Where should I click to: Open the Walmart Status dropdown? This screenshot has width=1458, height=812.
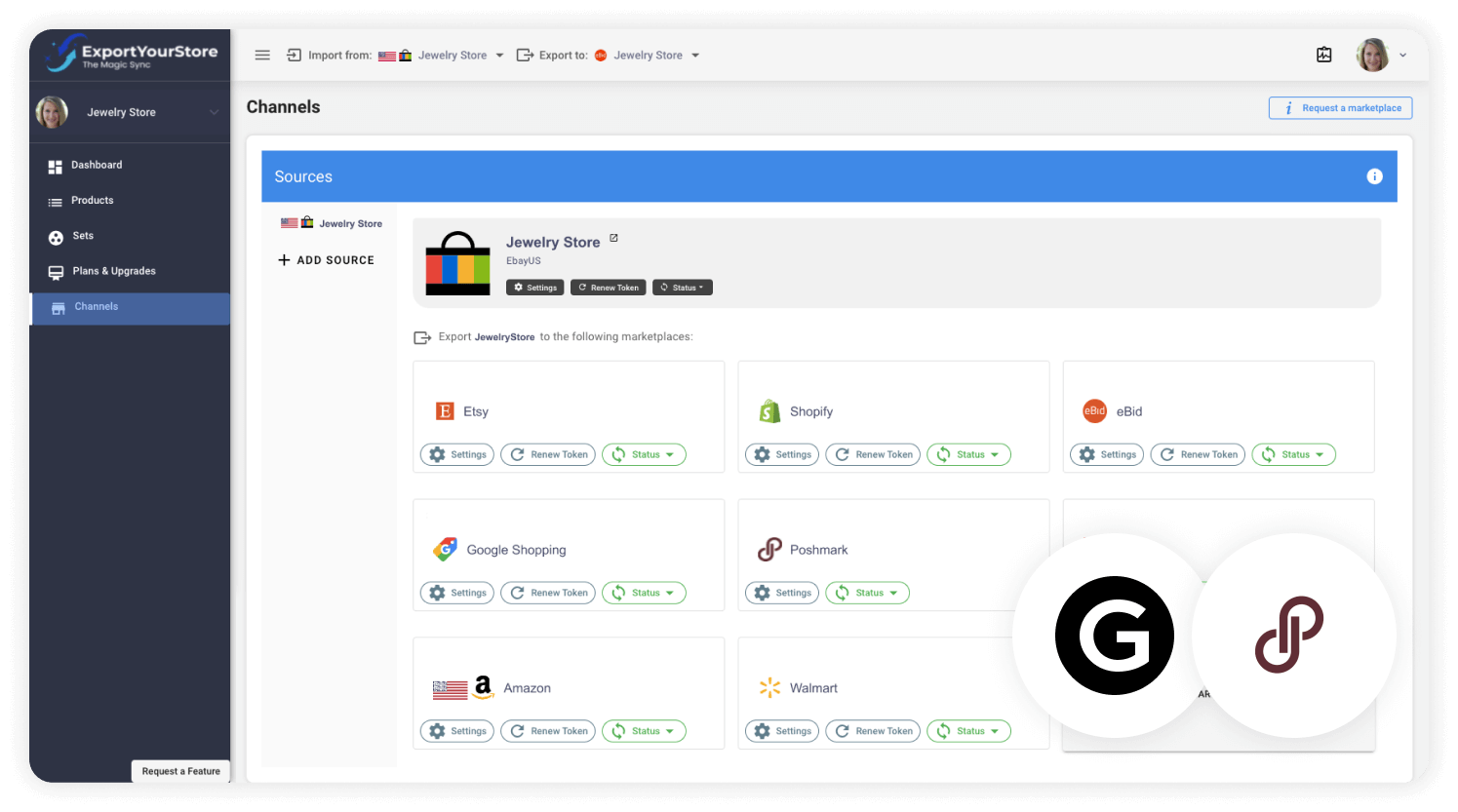coord(968,731)
